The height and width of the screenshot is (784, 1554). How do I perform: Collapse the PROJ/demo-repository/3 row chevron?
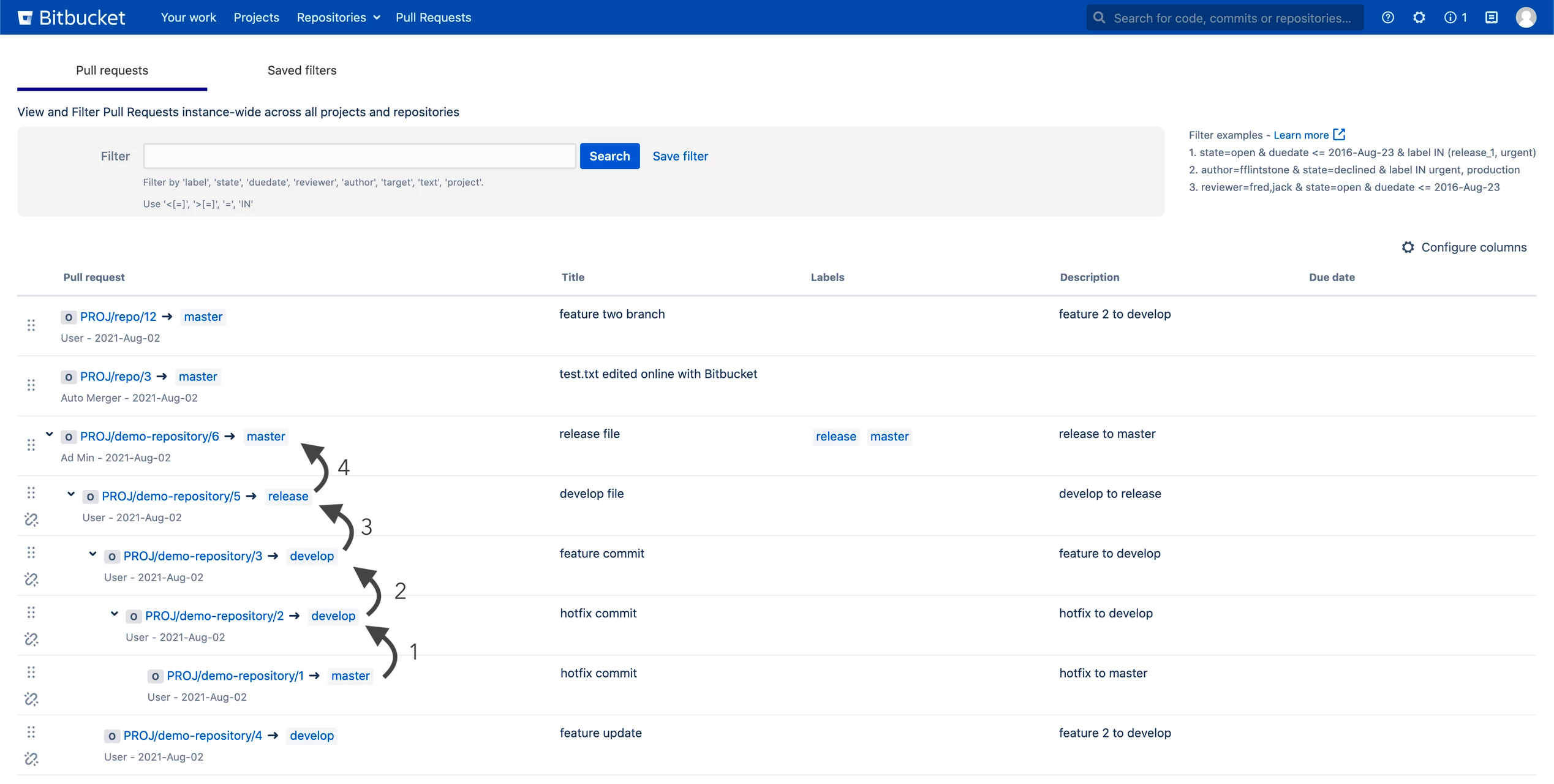click(92, 554)
